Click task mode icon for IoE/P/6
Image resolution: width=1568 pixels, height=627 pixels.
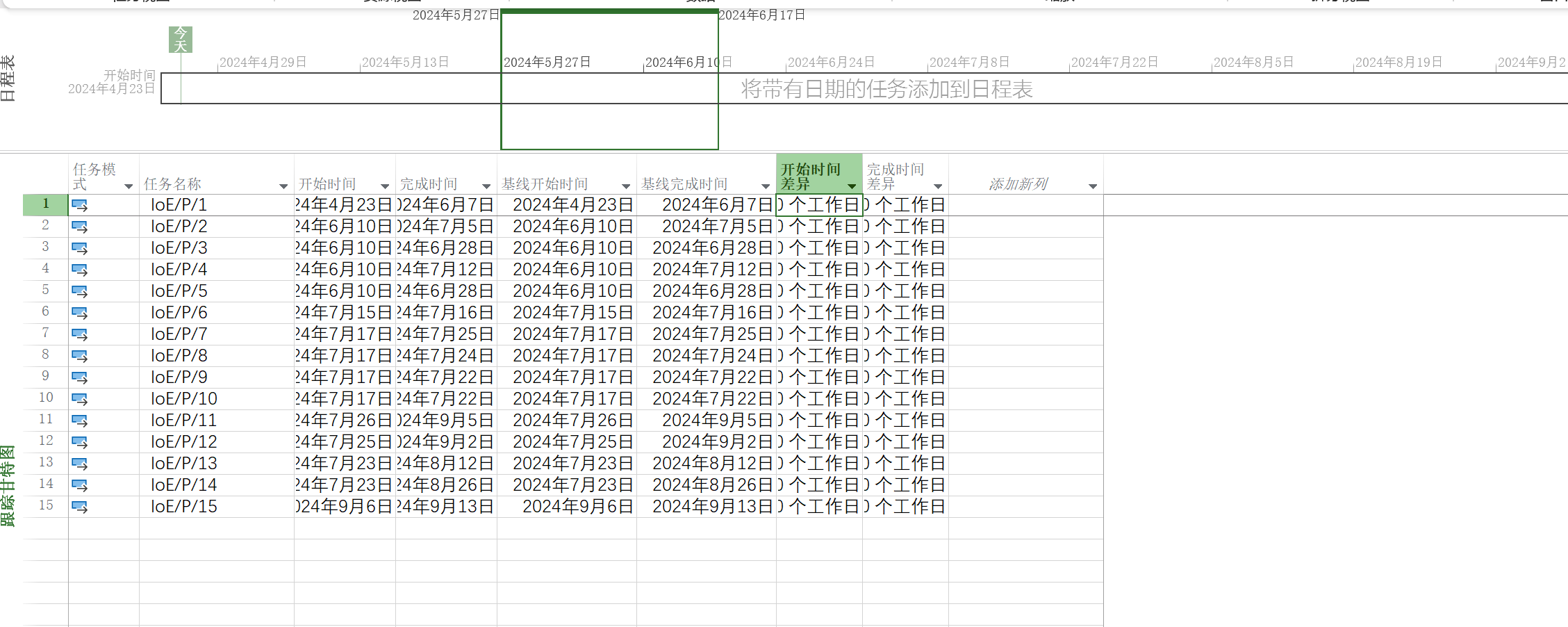click(x=80, y=313)
